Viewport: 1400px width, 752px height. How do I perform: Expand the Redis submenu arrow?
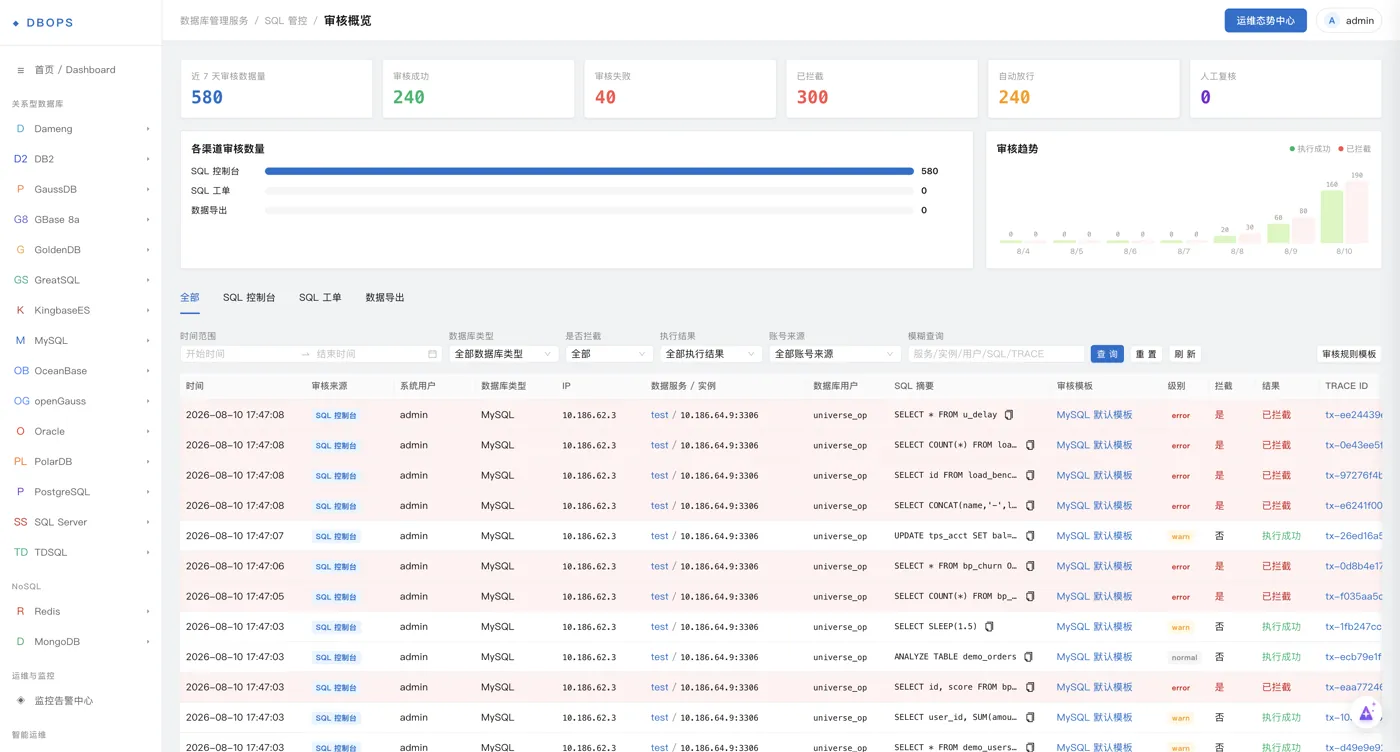pyautogui.click(x=148, y=611)
